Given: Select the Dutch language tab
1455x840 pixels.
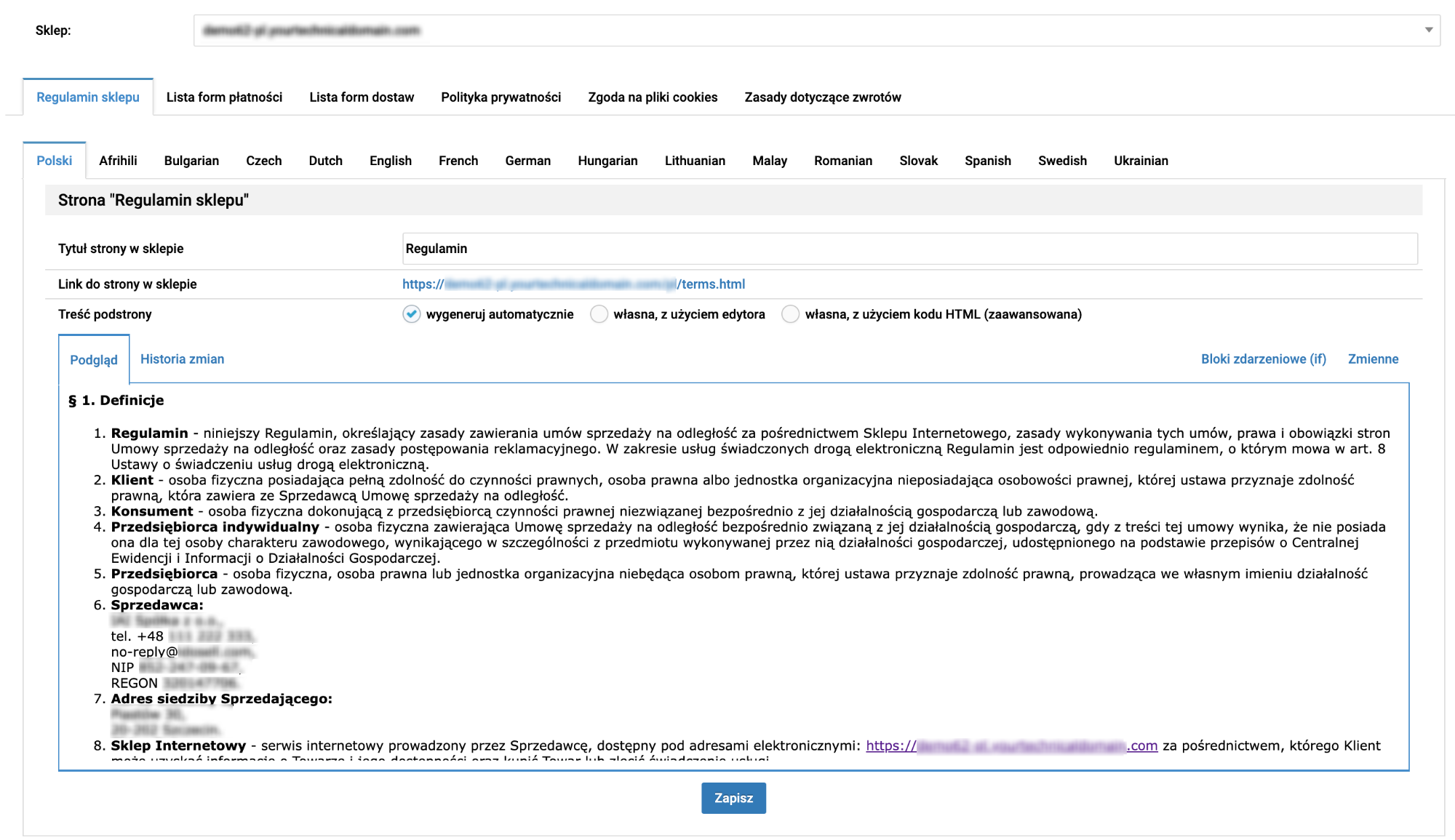Looking at the screenshot, I should pyautogui.click(x=325, y=161).
